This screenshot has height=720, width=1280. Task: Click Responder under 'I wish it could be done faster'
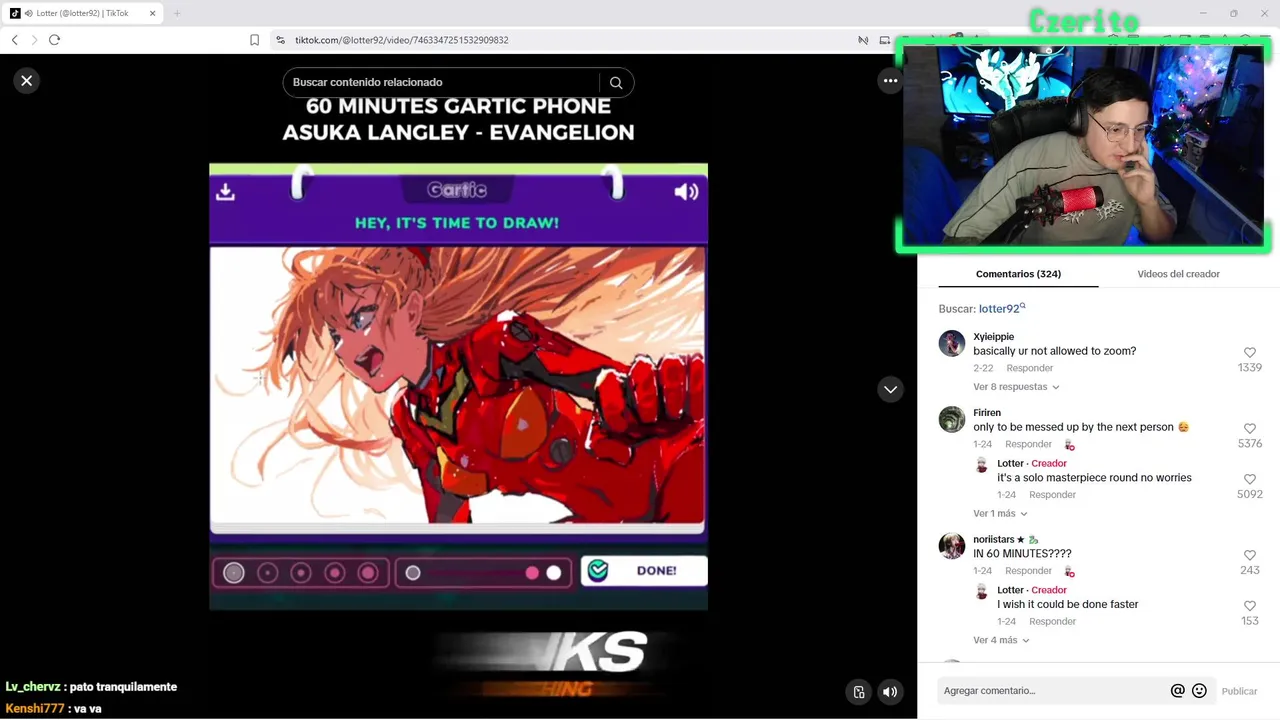tap(1052, 621)
